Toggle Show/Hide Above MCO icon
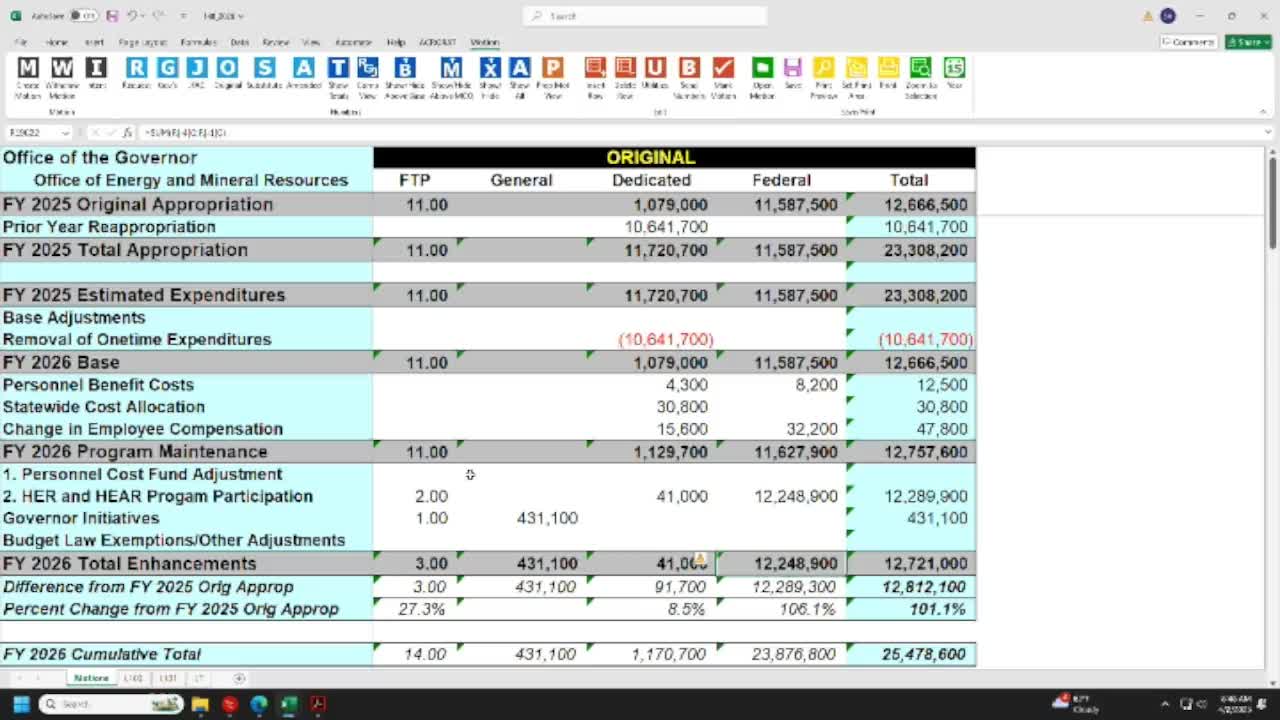 tap(451, 68)
